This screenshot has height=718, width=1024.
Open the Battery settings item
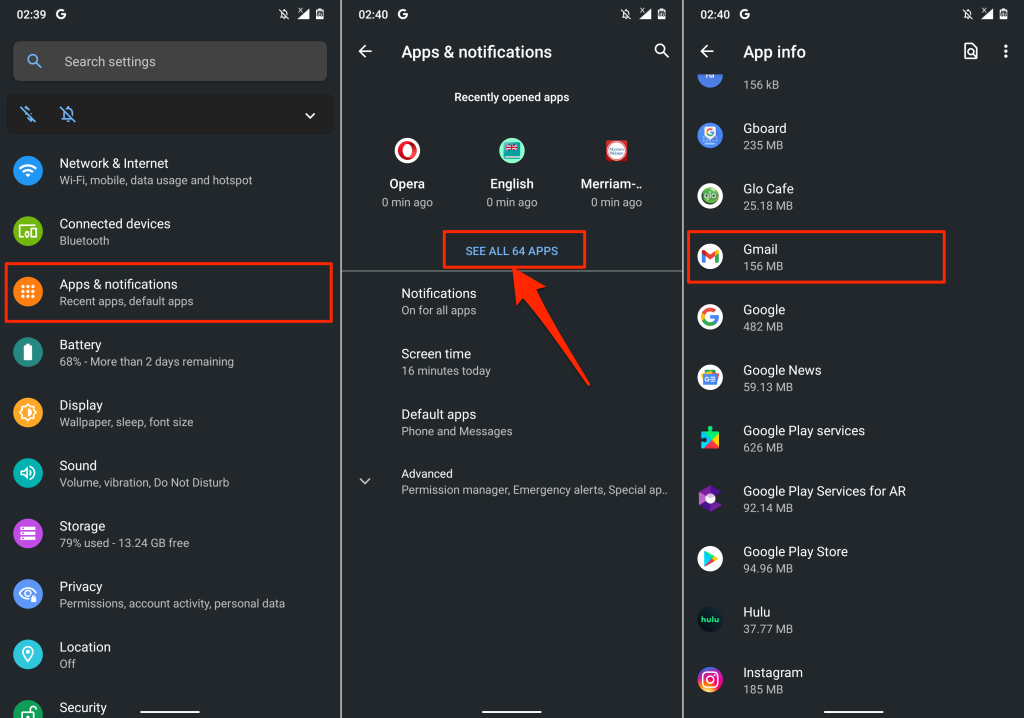(x=146, y=353)
